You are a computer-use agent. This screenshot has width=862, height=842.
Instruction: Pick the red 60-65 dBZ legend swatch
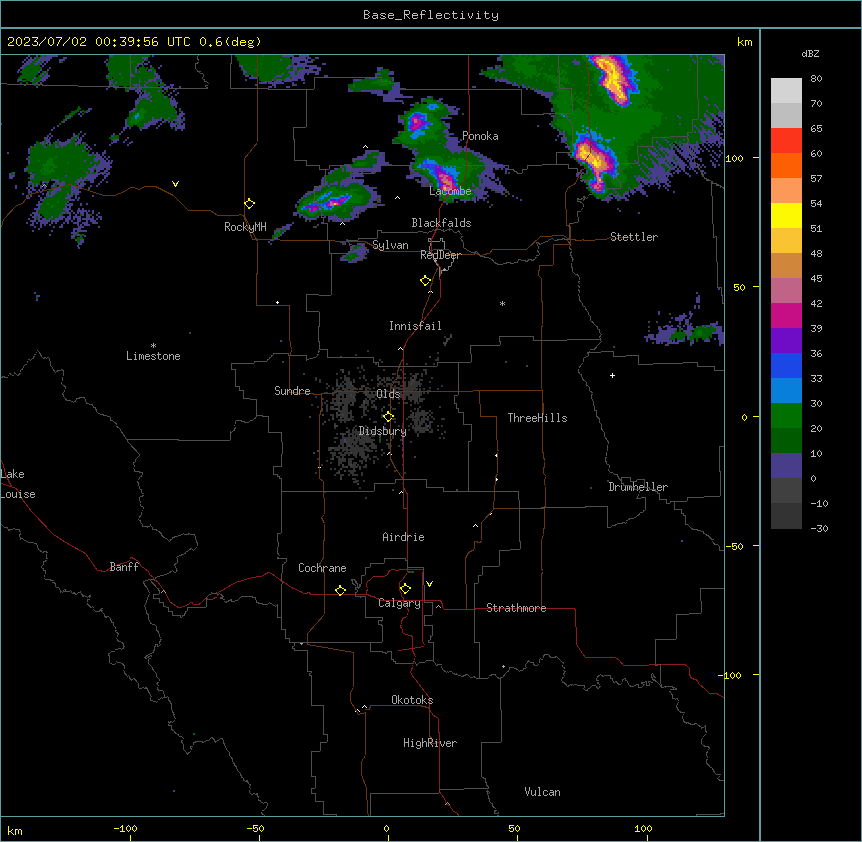coord(786,141)
